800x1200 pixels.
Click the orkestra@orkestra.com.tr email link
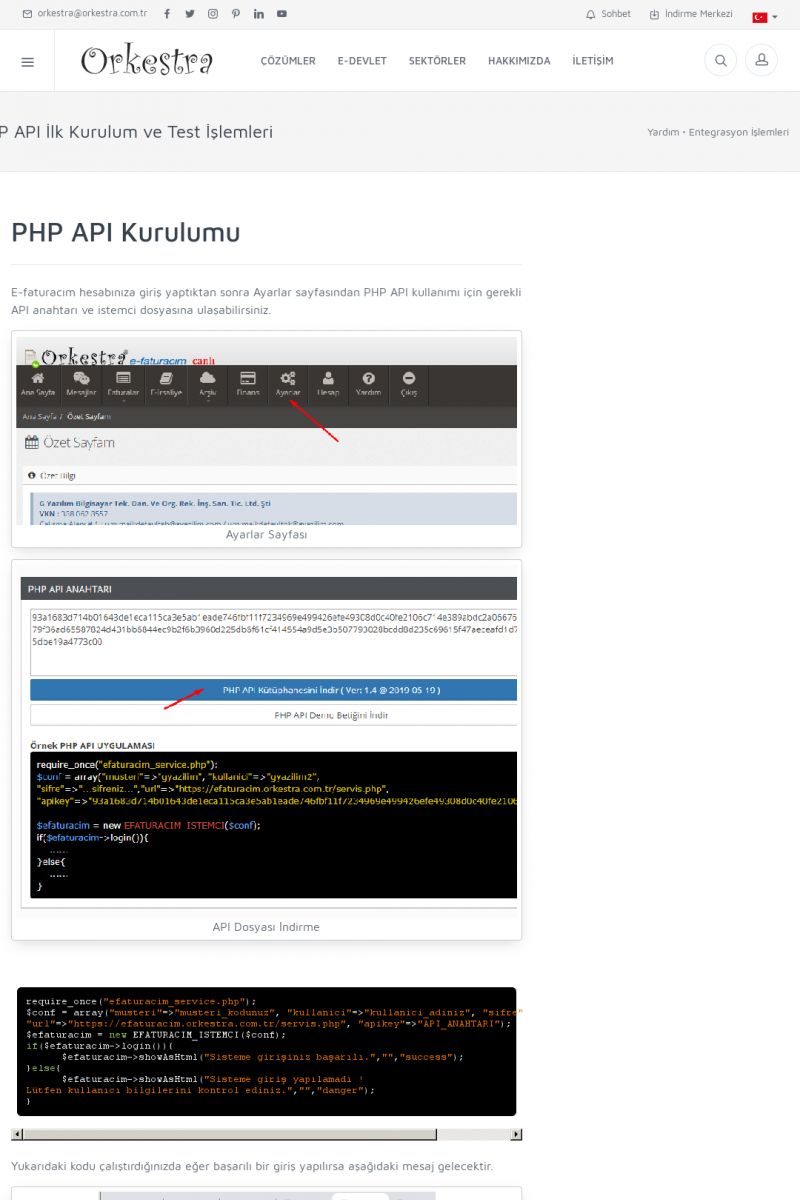tap(92, 14)
